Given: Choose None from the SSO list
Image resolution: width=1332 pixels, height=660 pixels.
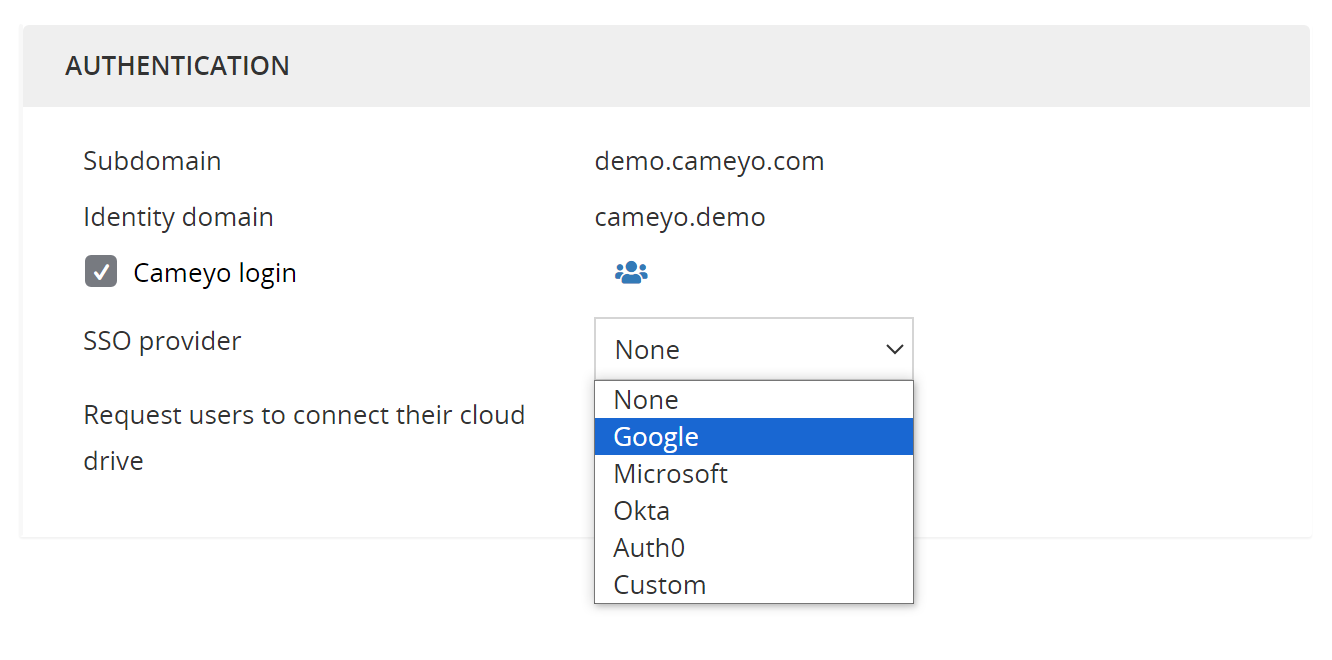Looking at the screenshot, I should [754, 400].
